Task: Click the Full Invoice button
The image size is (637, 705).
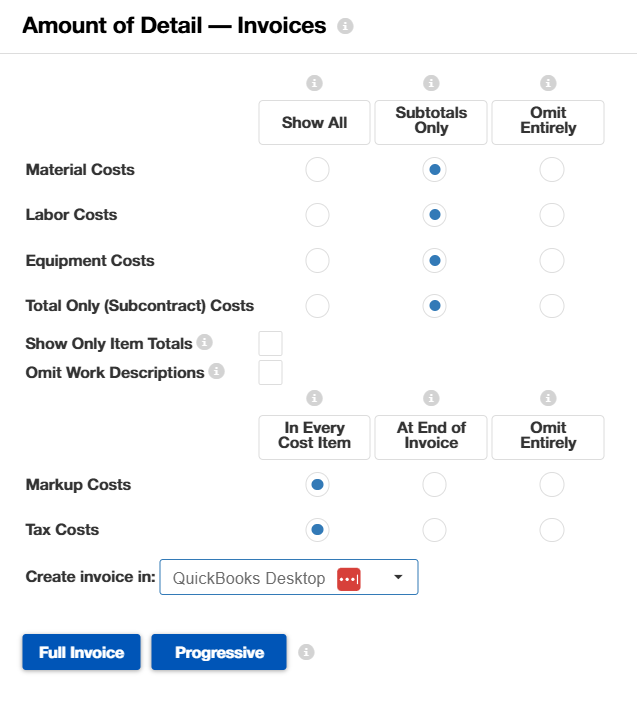Action: [x=81, y=652]
